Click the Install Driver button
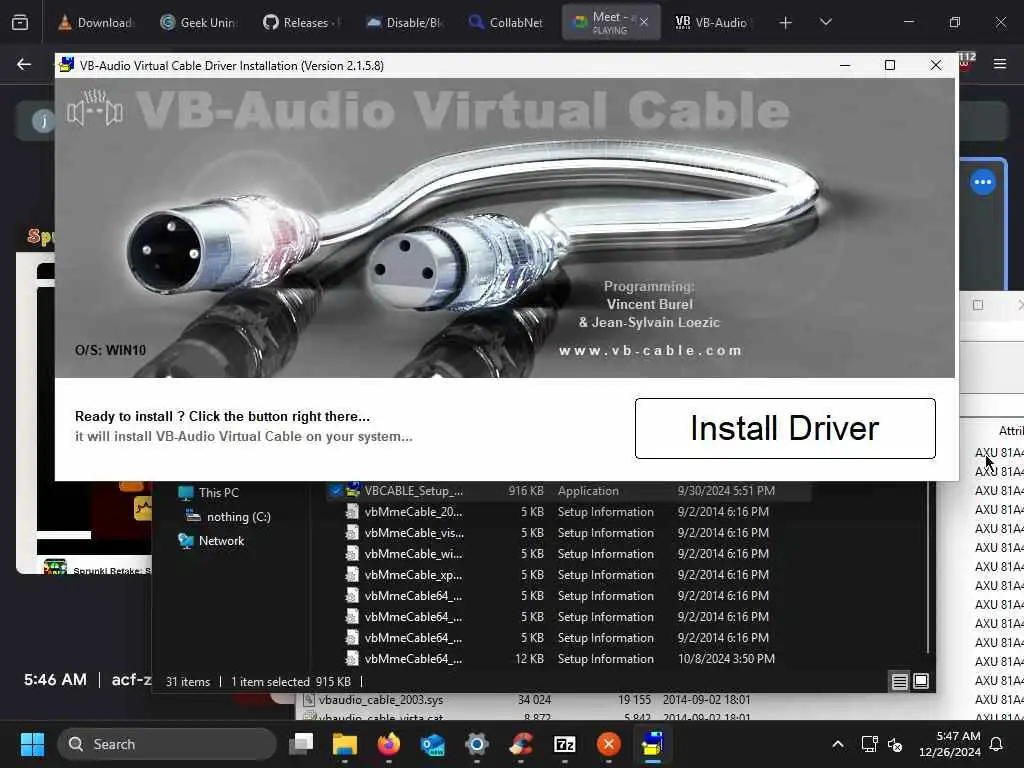This screenshot has width=1024, height=768. pyautogui.click(x=785, y=428)
